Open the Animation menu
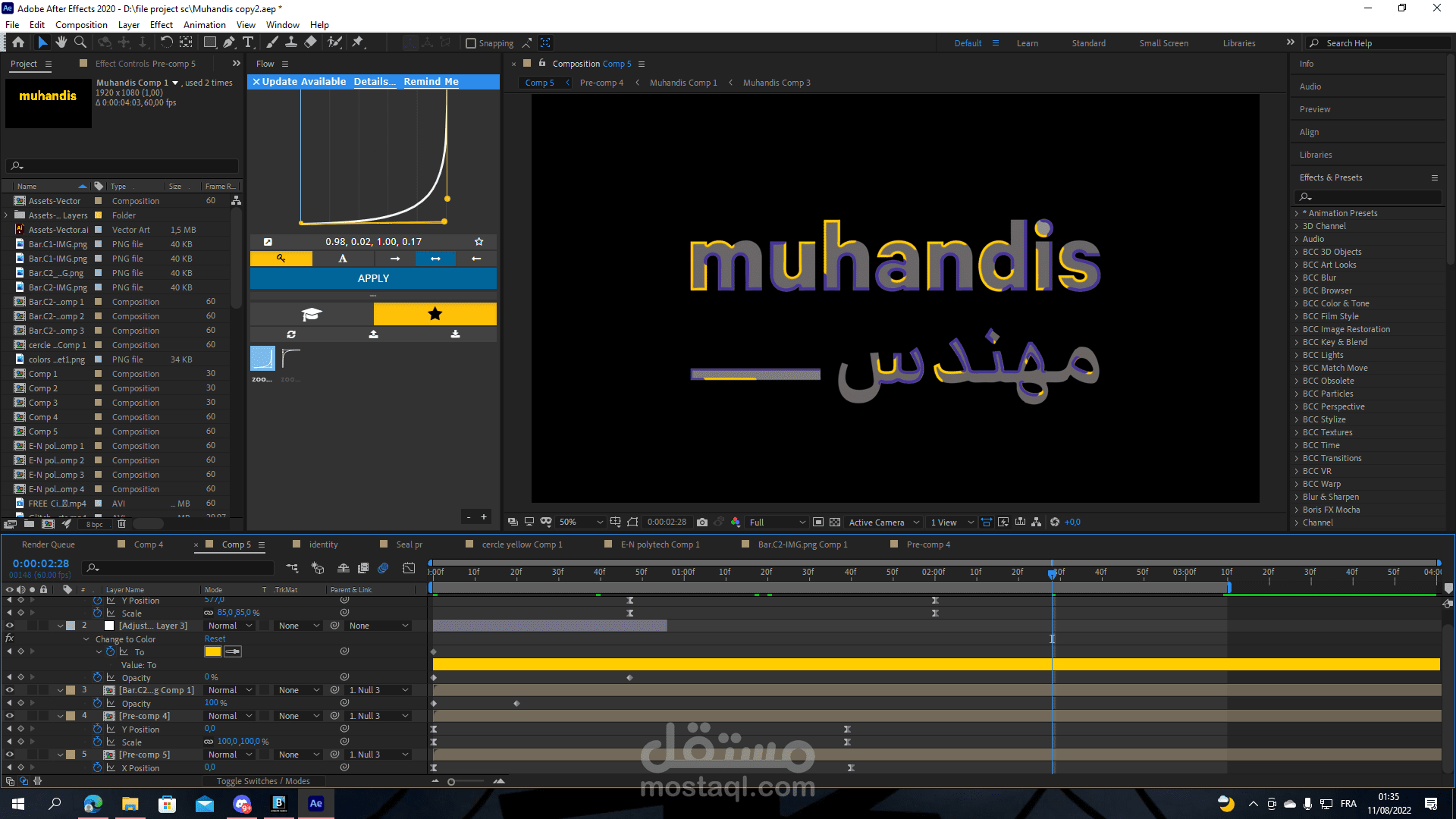Screen dimensions: 1456x819 (204, 25)
